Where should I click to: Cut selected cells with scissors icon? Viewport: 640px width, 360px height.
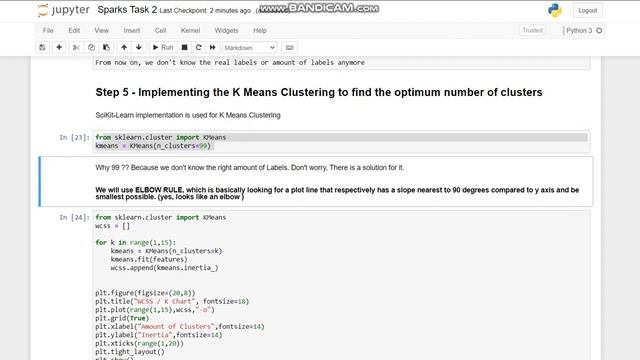(x=76, y=47)
